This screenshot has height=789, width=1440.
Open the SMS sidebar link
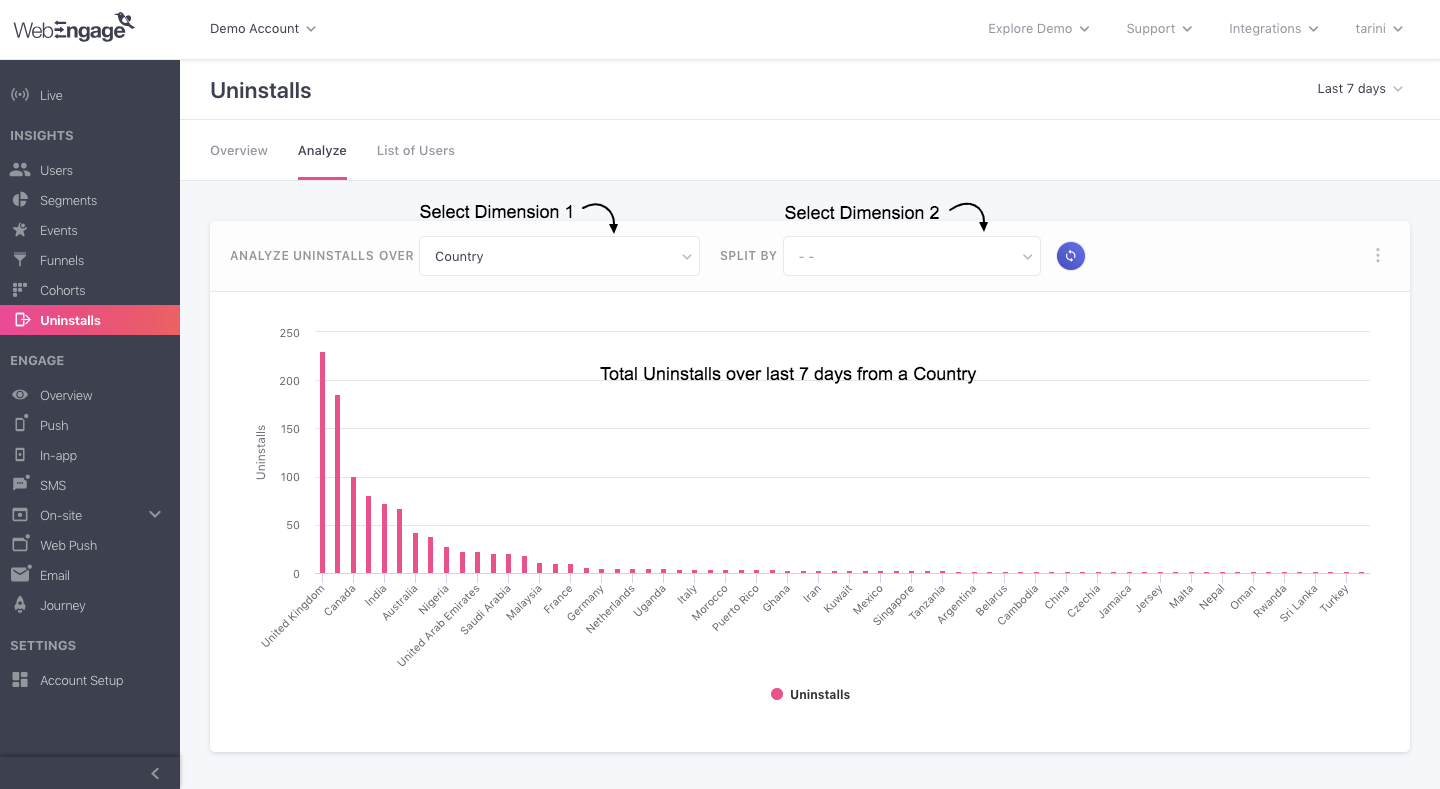53,486
